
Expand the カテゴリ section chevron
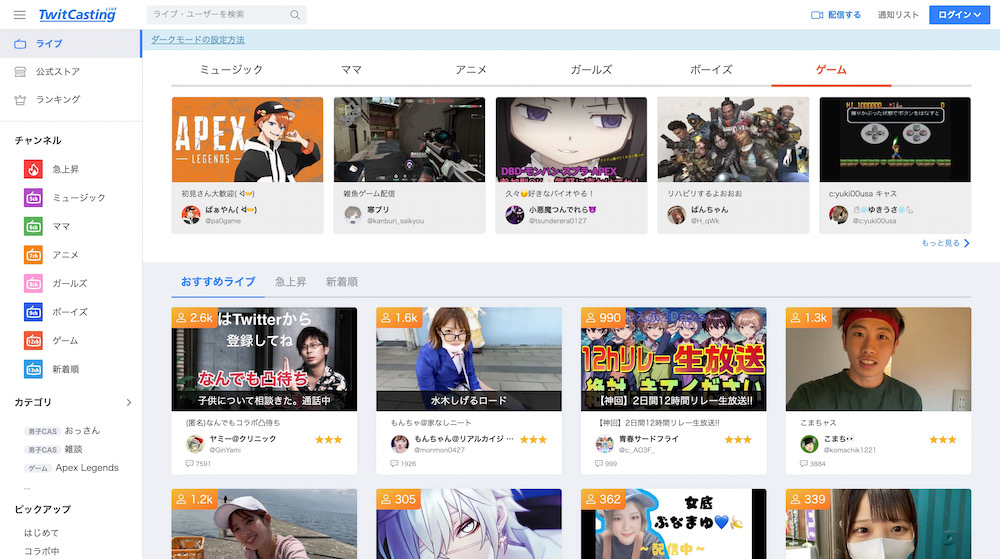pos(128,403)
